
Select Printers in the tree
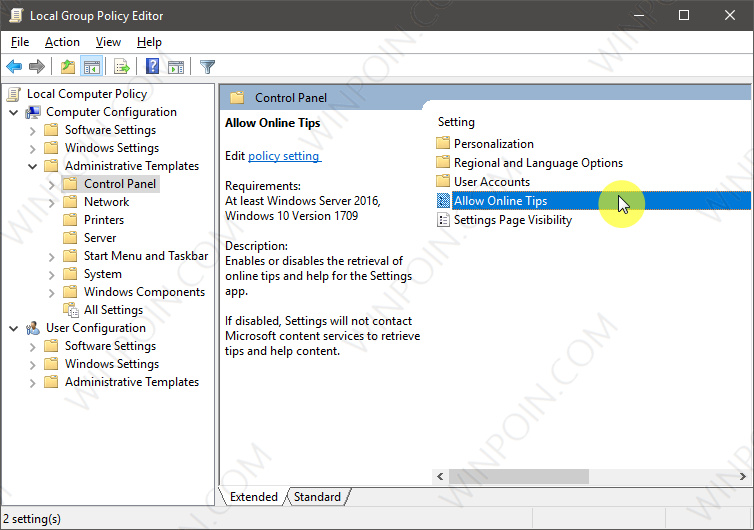click(x=104, y=220)
